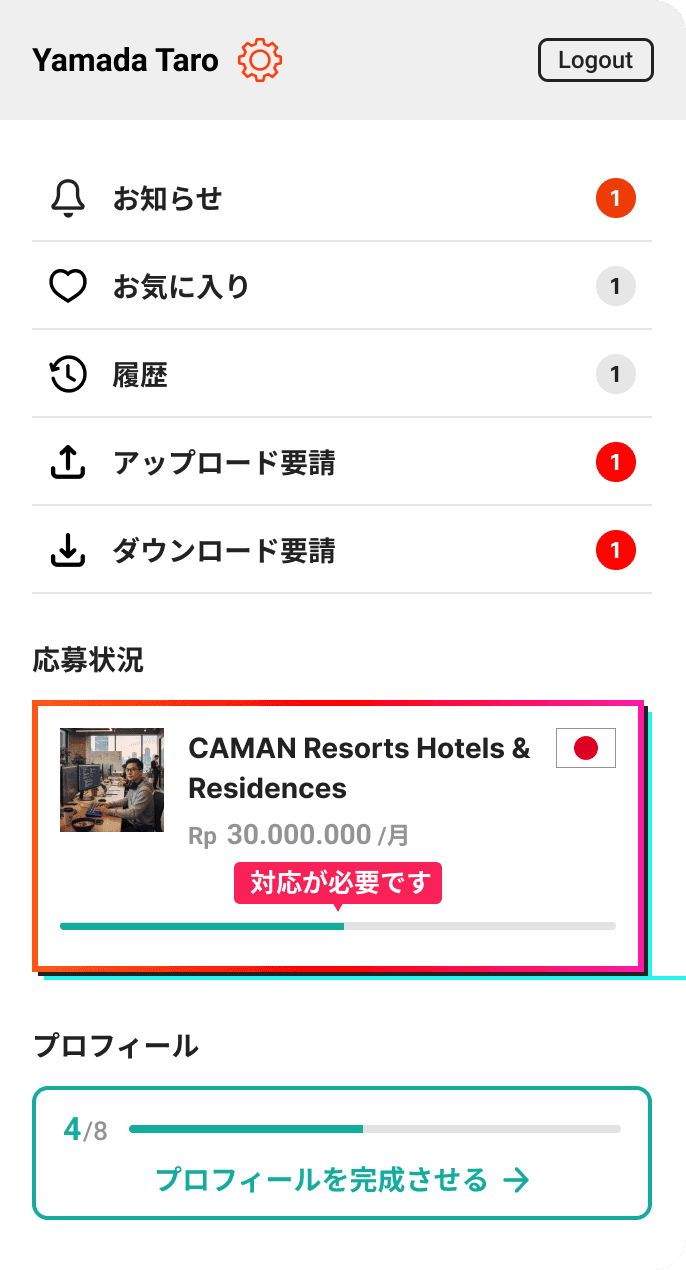Click the notification bell icon
This screenshot has width=686, height=1270.
(68, 199)
